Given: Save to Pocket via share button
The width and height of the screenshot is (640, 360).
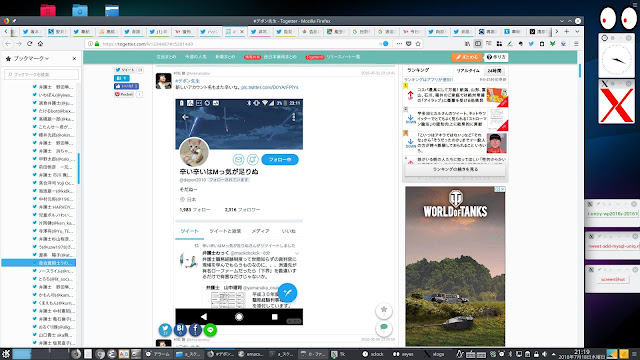Looking at the screenshot, I should [124, 94].
